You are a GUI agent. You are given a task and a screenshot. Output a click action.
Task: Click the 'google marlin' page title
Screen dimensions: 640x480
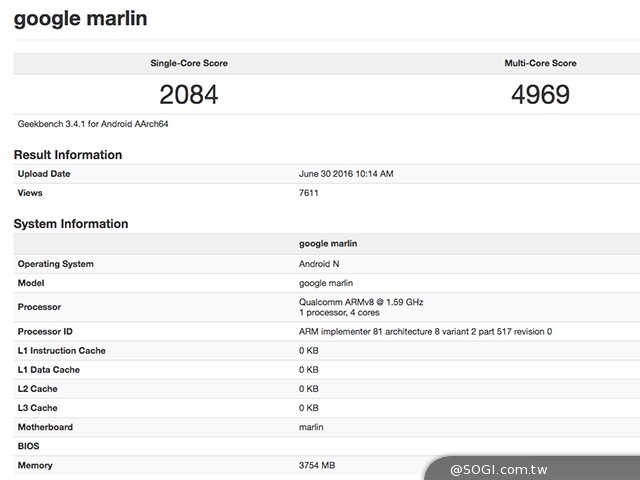point(80,20)
